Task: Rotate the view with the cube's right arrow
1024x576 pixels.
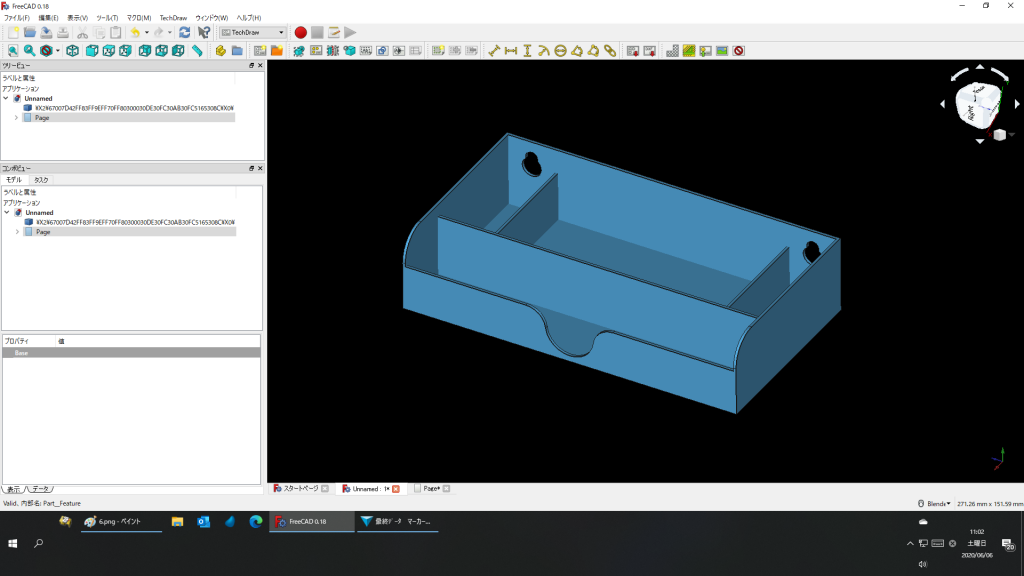Action: [1017, 104]
